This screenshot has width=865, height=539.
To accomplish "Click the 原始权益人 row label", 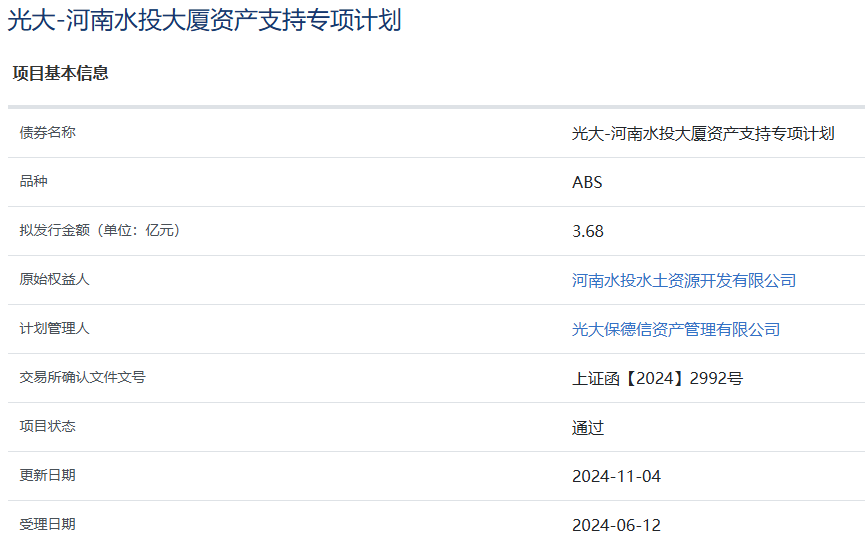I will pos(54,279).
